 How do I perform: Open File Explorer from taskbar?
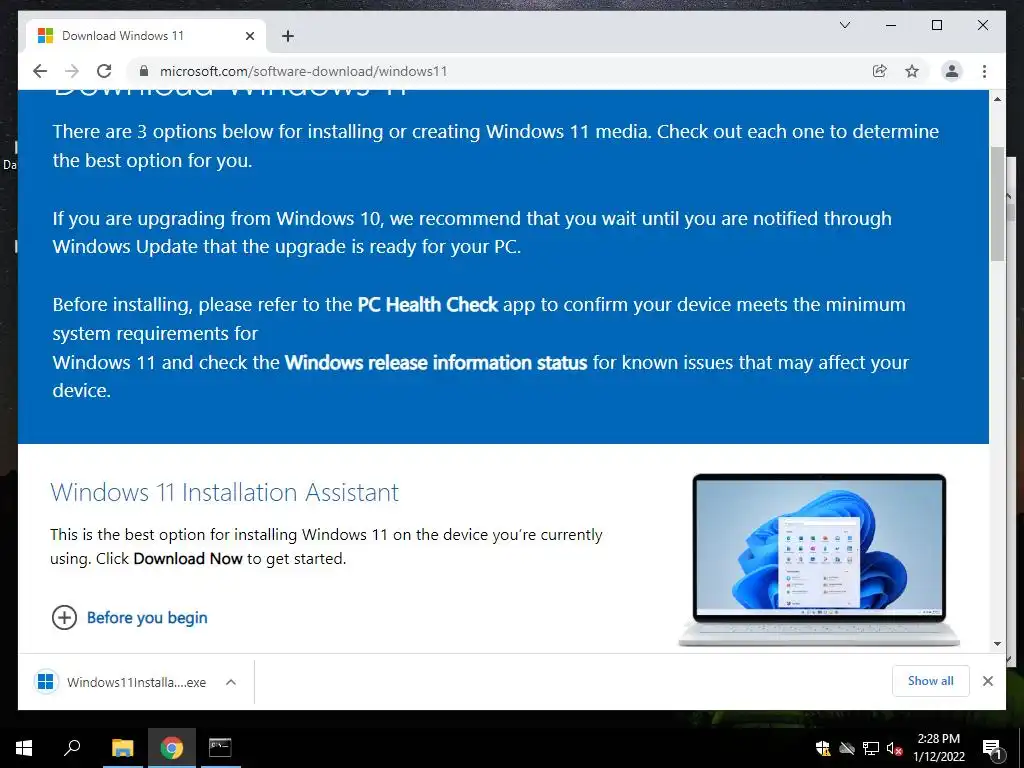coord(122,748)
